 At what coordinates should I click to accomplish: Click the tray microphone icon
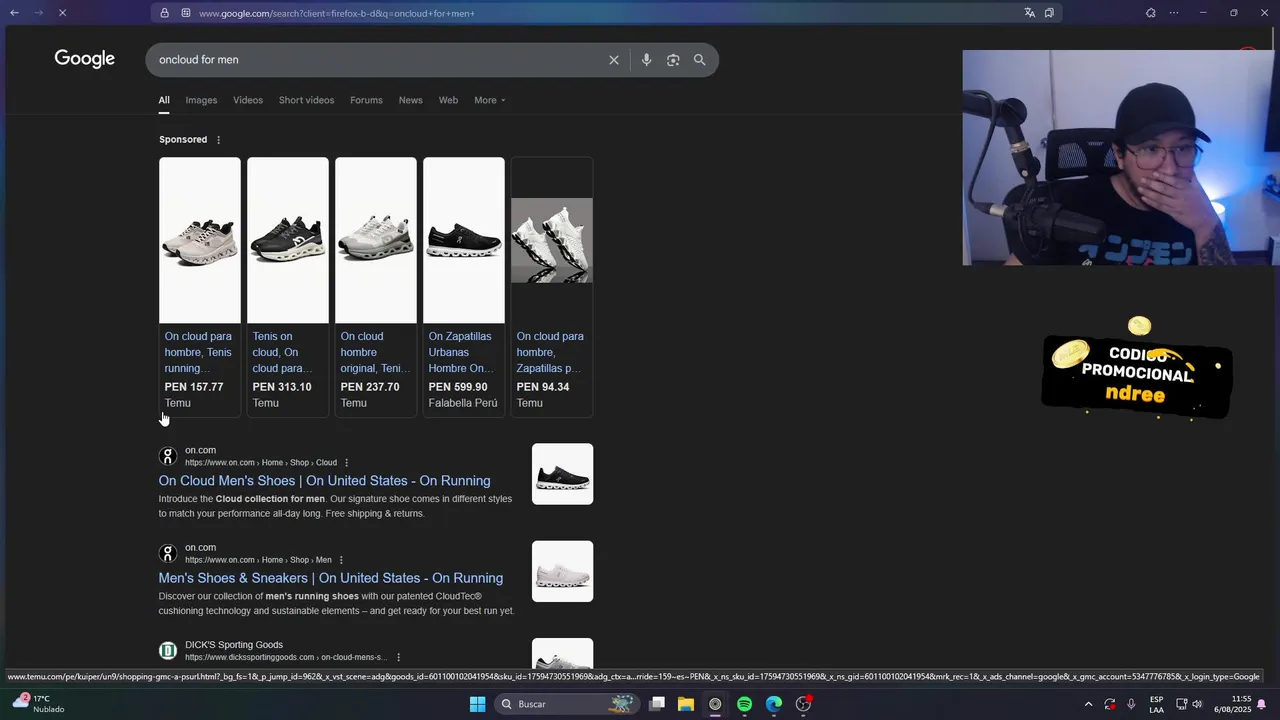click(x=1131, y=704)
